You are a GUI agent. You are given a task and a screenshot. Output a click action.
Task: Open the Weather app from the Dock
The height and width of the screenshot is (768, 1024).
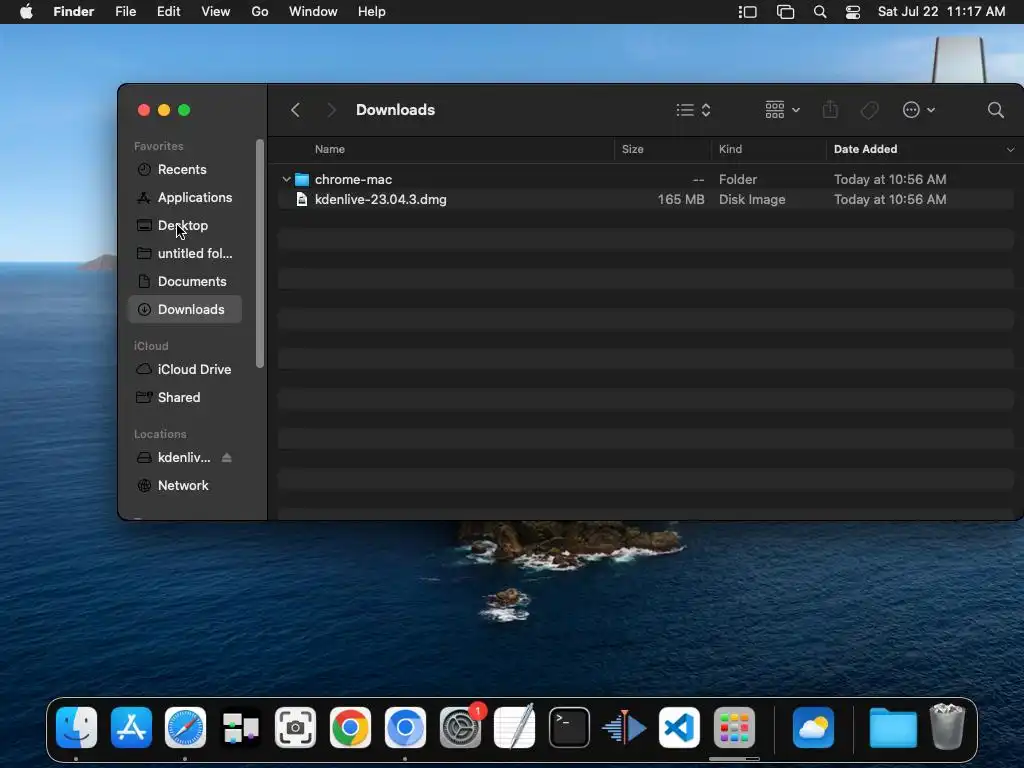tap(813, 728)
